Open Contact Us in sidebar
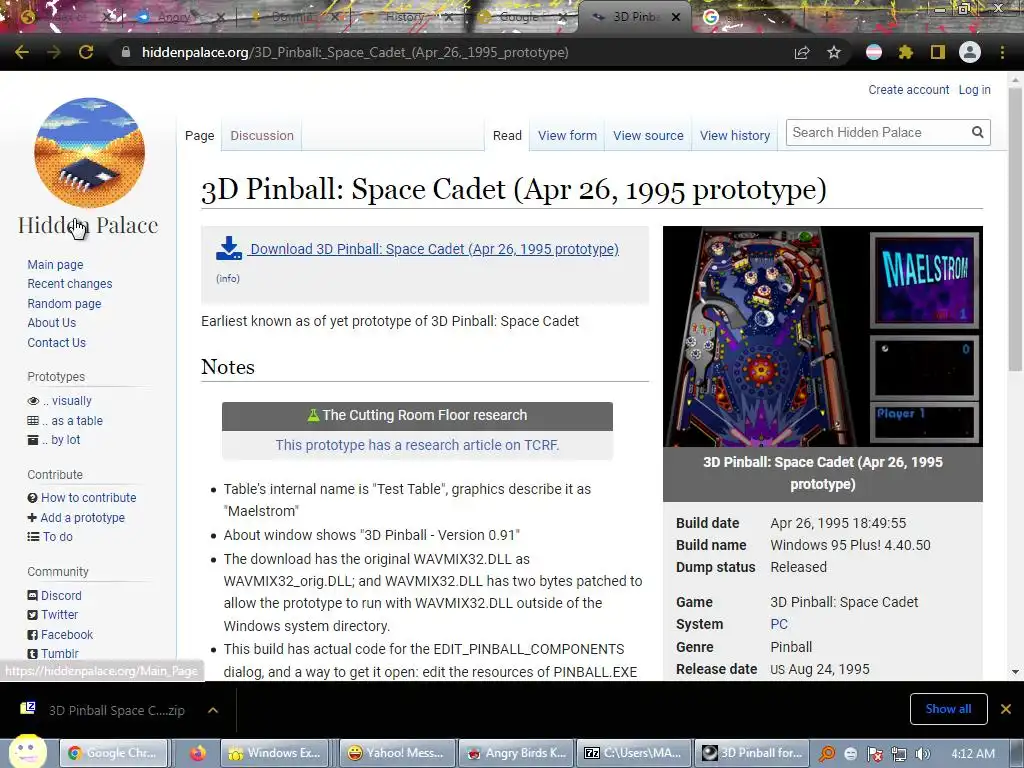Image resolution: width=1024 pixels, height=768 pixels. click(x=56, y=342)
